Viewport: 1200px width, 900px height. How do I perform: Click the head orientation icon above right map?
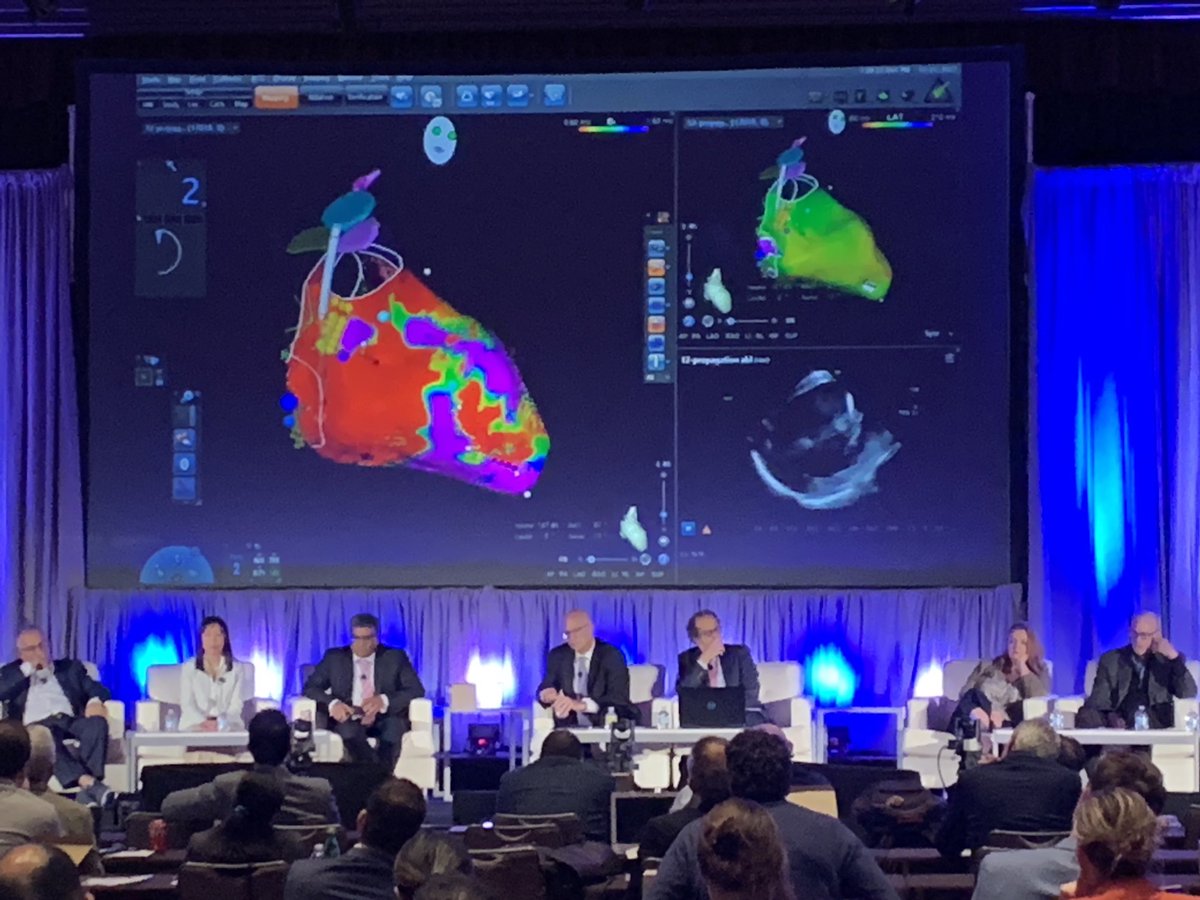pos(837,122)
